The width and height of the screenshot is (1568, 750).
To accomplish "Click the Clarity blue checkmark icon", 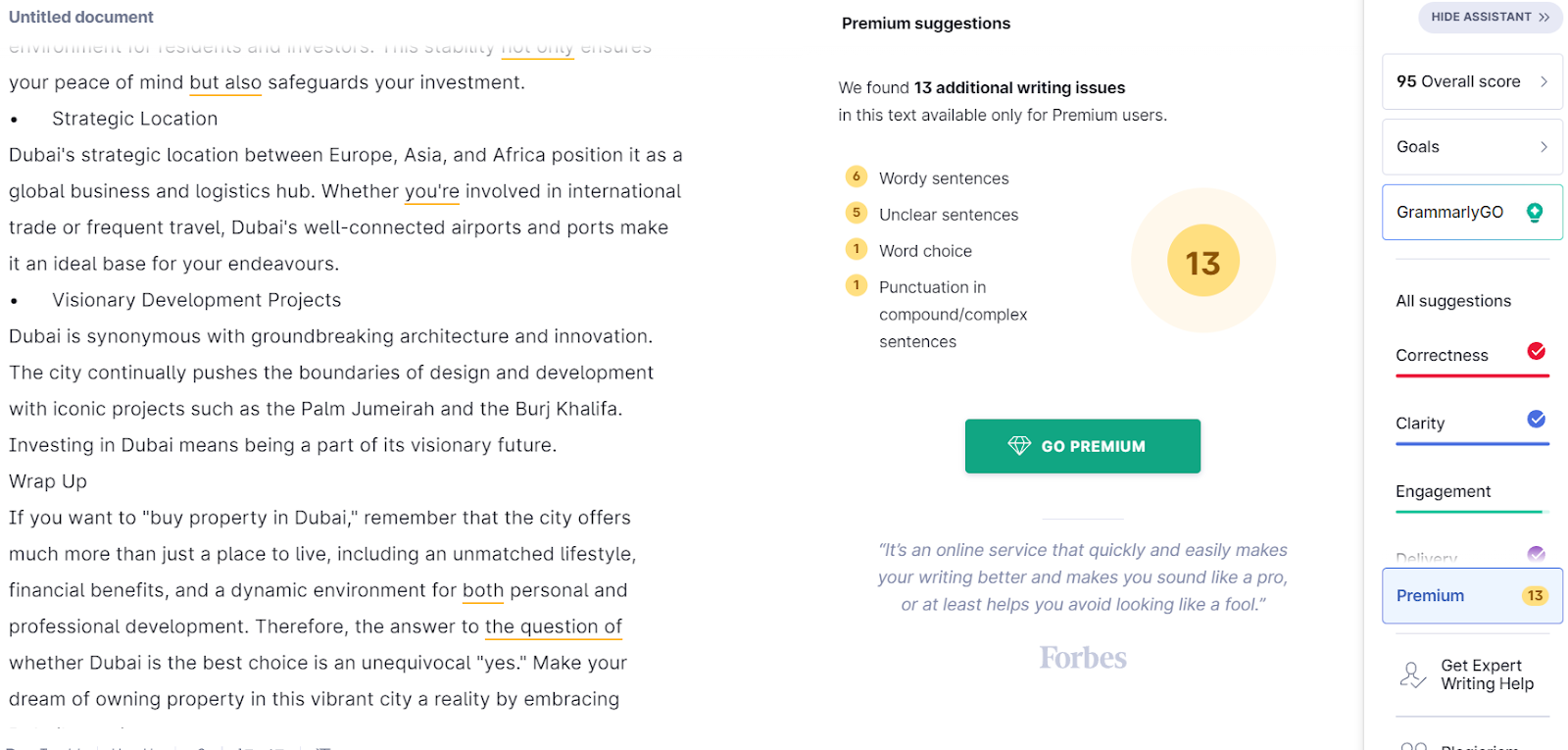I will point(1536,420).
